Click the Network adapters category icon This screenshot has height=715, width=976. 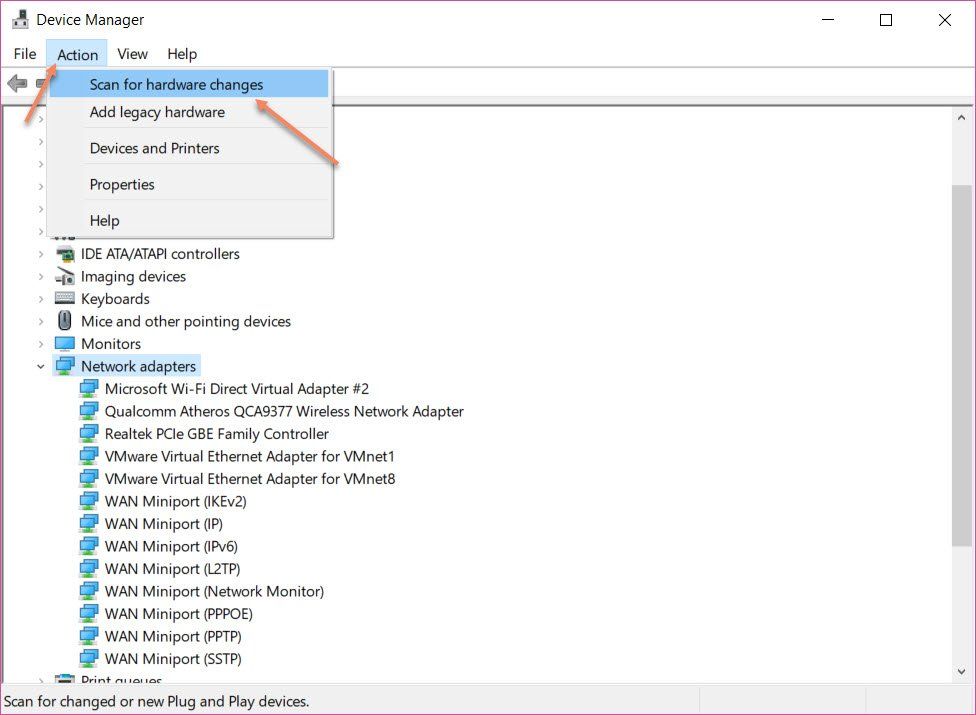pos(65,366)
